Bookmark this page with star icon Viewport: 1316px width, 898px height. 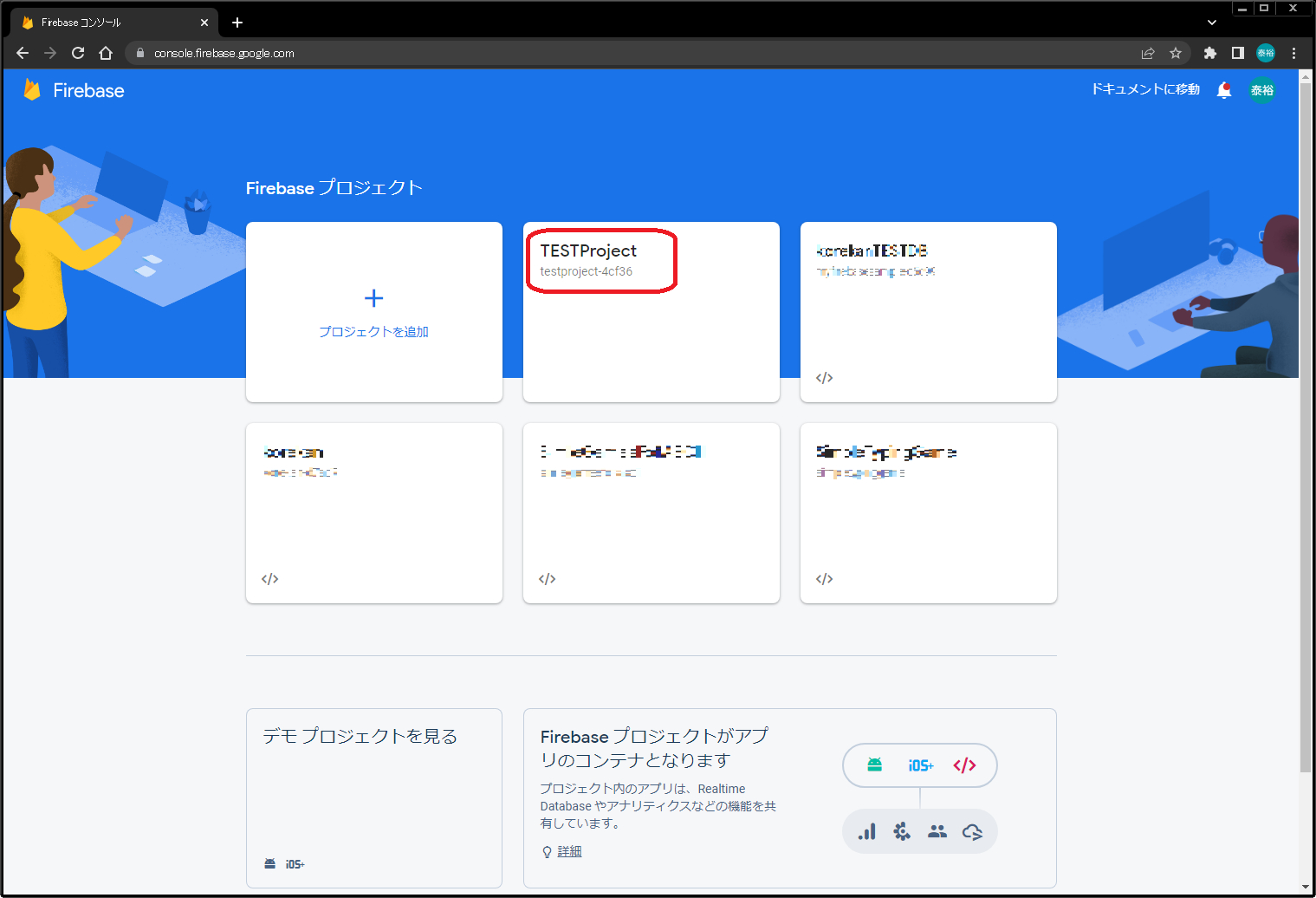1176,53
